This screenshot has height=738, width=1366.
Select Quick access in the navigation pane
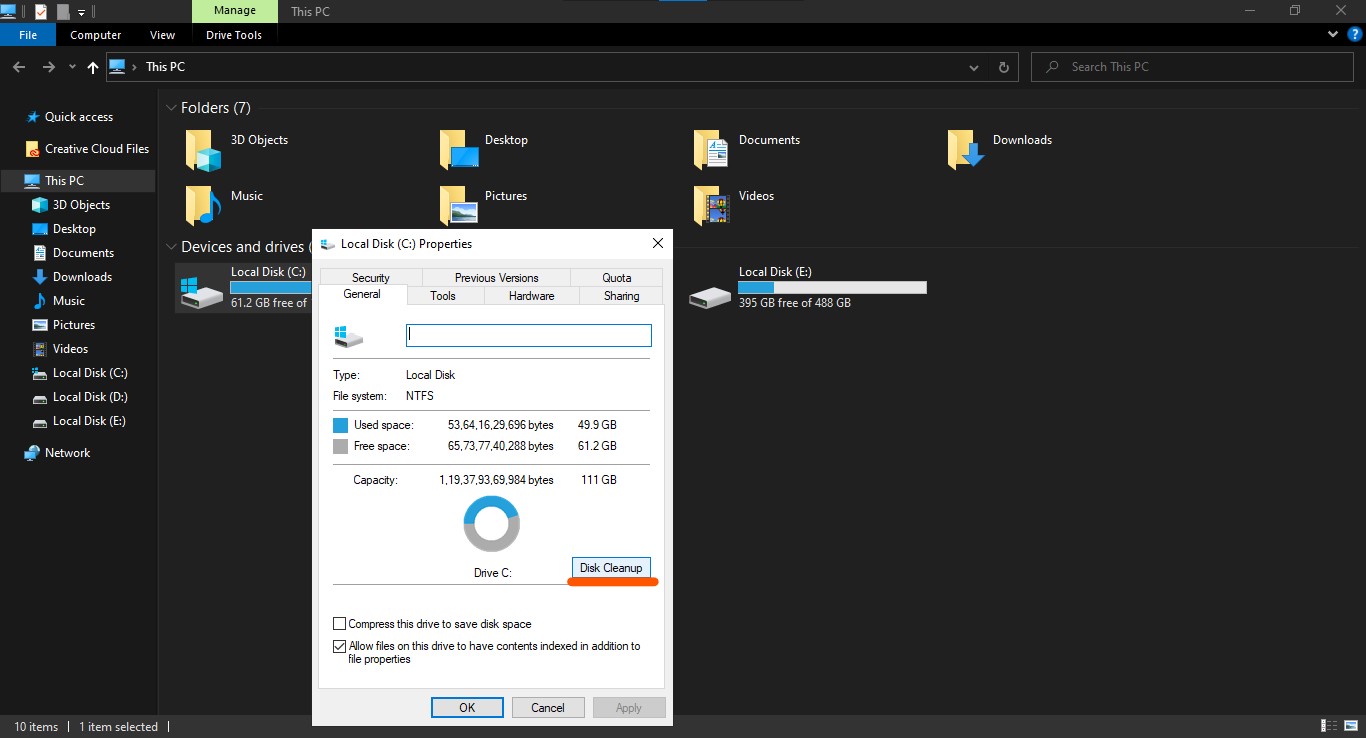coord(78,117)
